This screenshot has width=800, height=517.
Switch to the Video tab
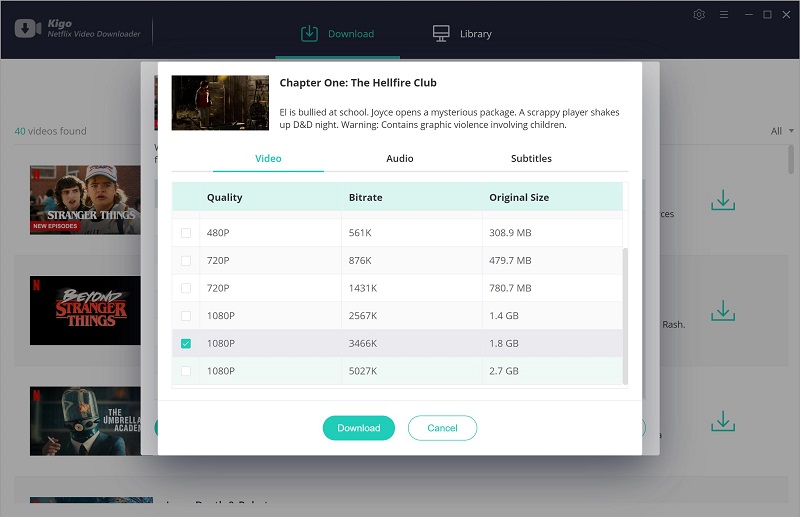[268, 159]
